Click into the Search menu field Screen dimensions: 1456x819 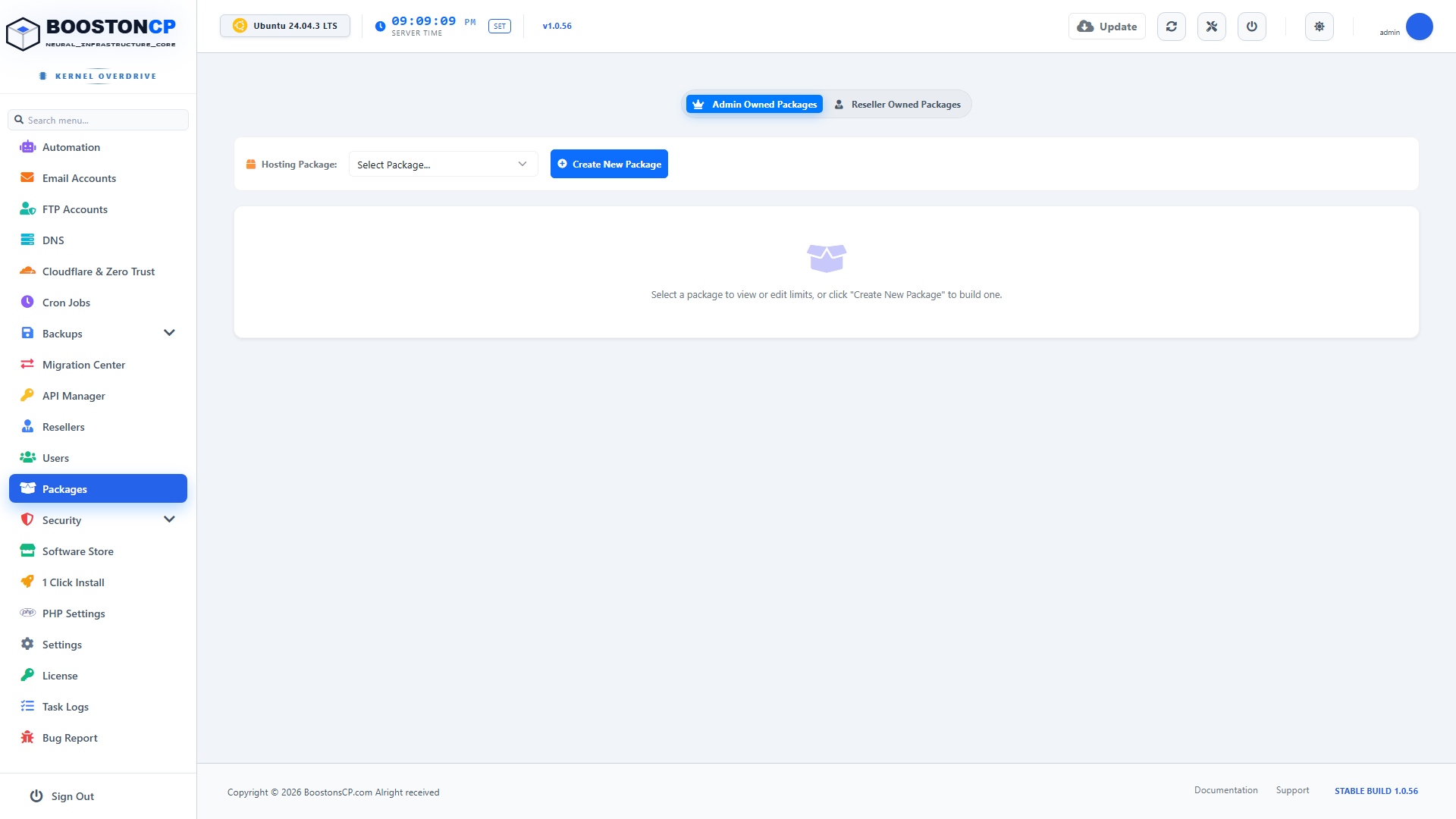[99, 120]
